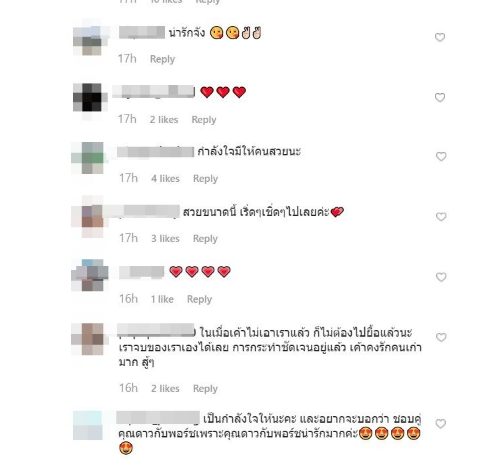
Task: Like the น่ารักจัง comment with heart icon
Action: click(440, 37)
